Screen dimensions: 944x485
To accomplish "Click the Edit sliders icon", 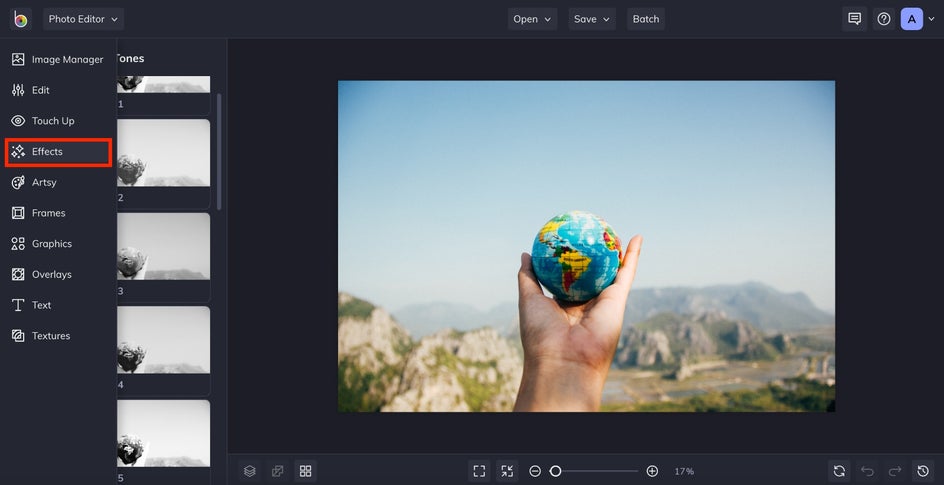I will pos(18,90).
